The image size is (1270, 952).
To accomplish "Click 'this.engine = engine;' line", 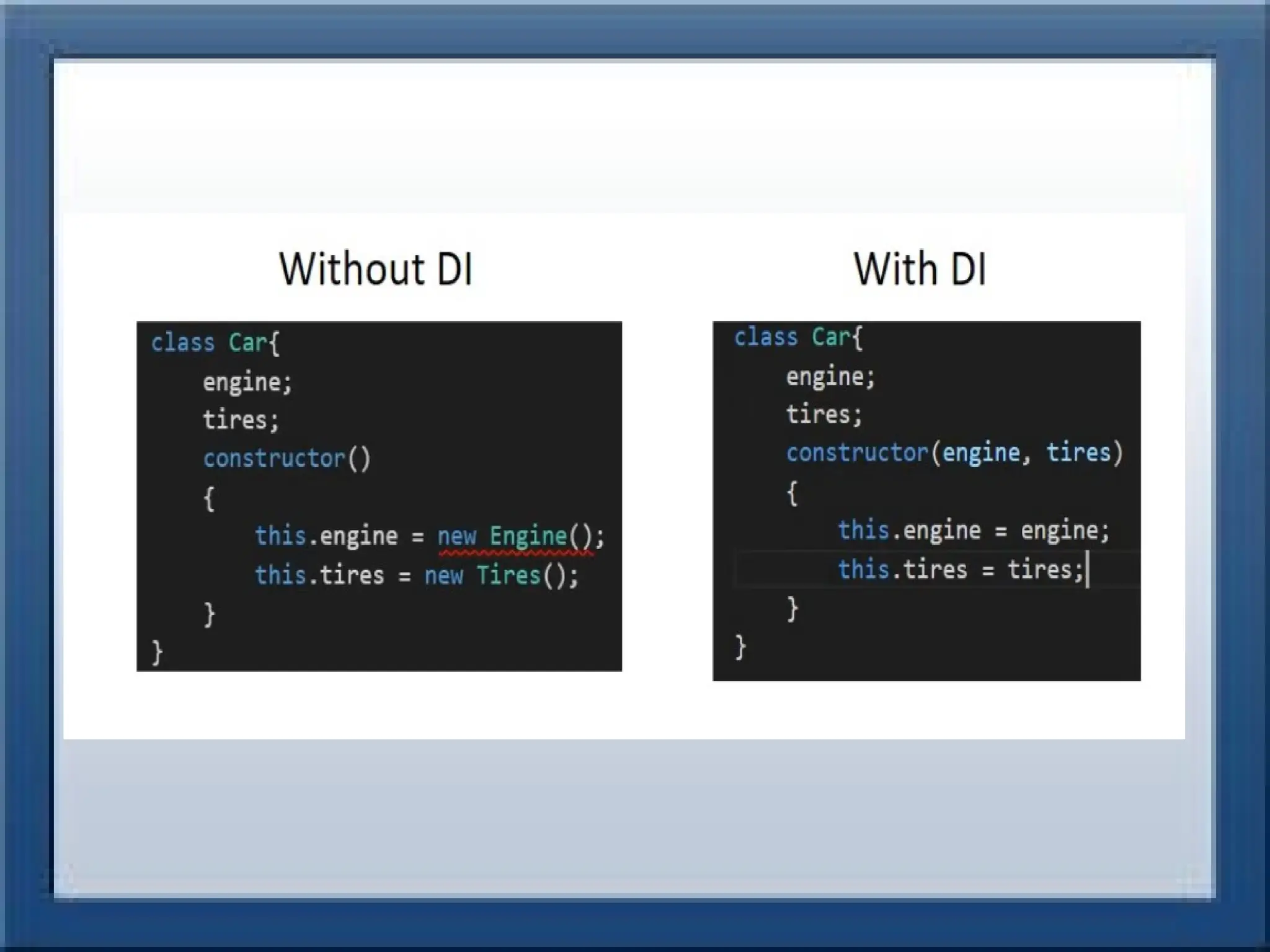I will [974, 531].
